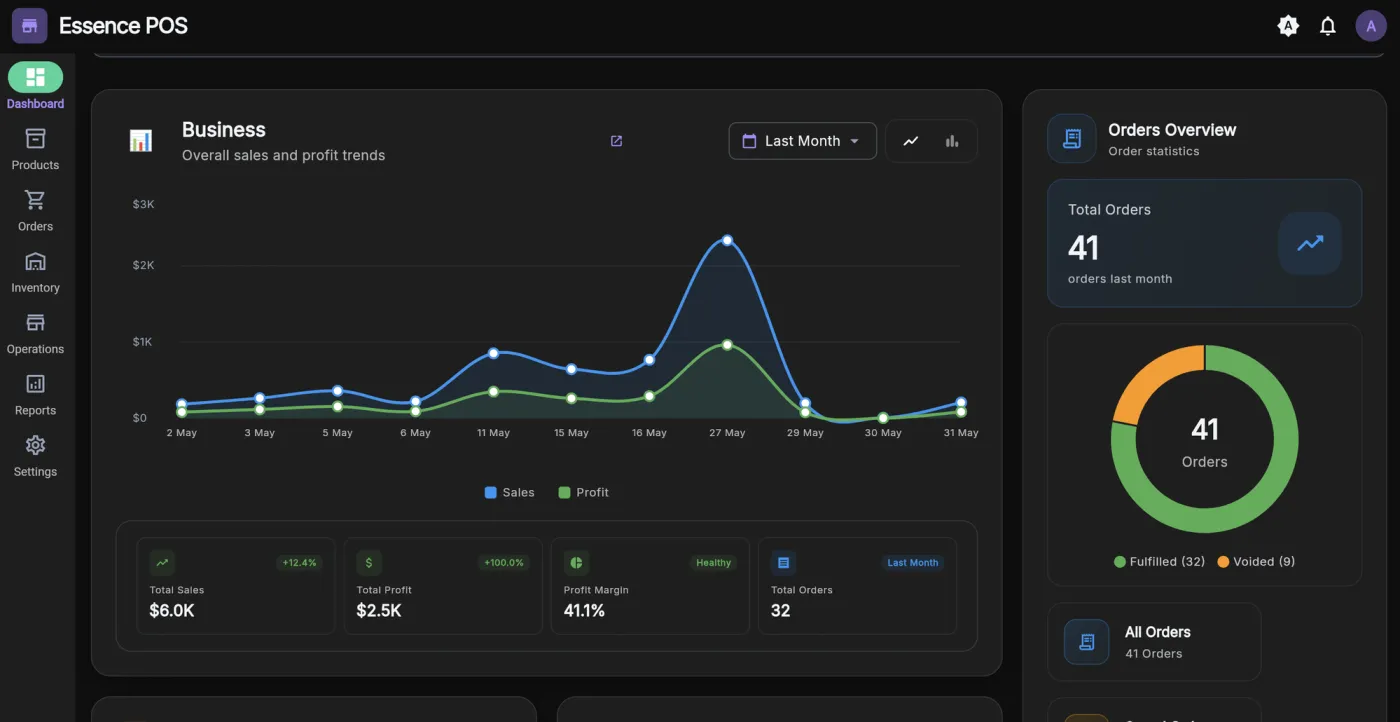Click the Essence POS store logo icon

click(30, 26)
